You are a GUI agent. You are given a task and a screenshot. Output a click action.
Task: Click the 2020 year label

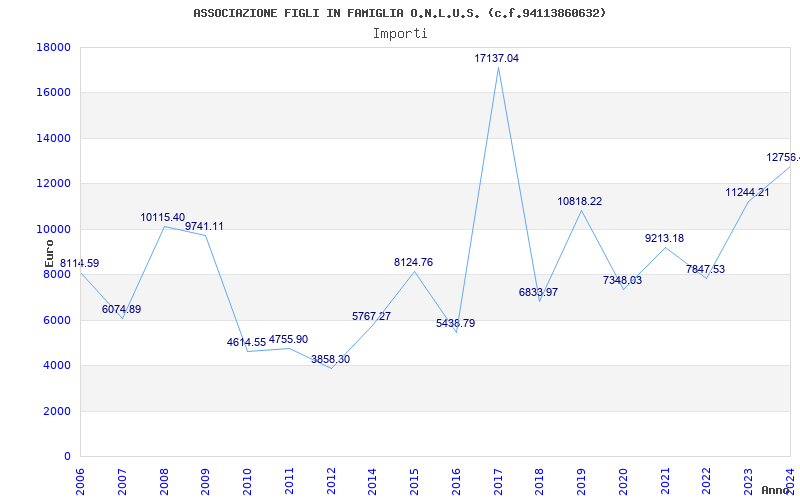pyautogui.click(x=623, y=481)
